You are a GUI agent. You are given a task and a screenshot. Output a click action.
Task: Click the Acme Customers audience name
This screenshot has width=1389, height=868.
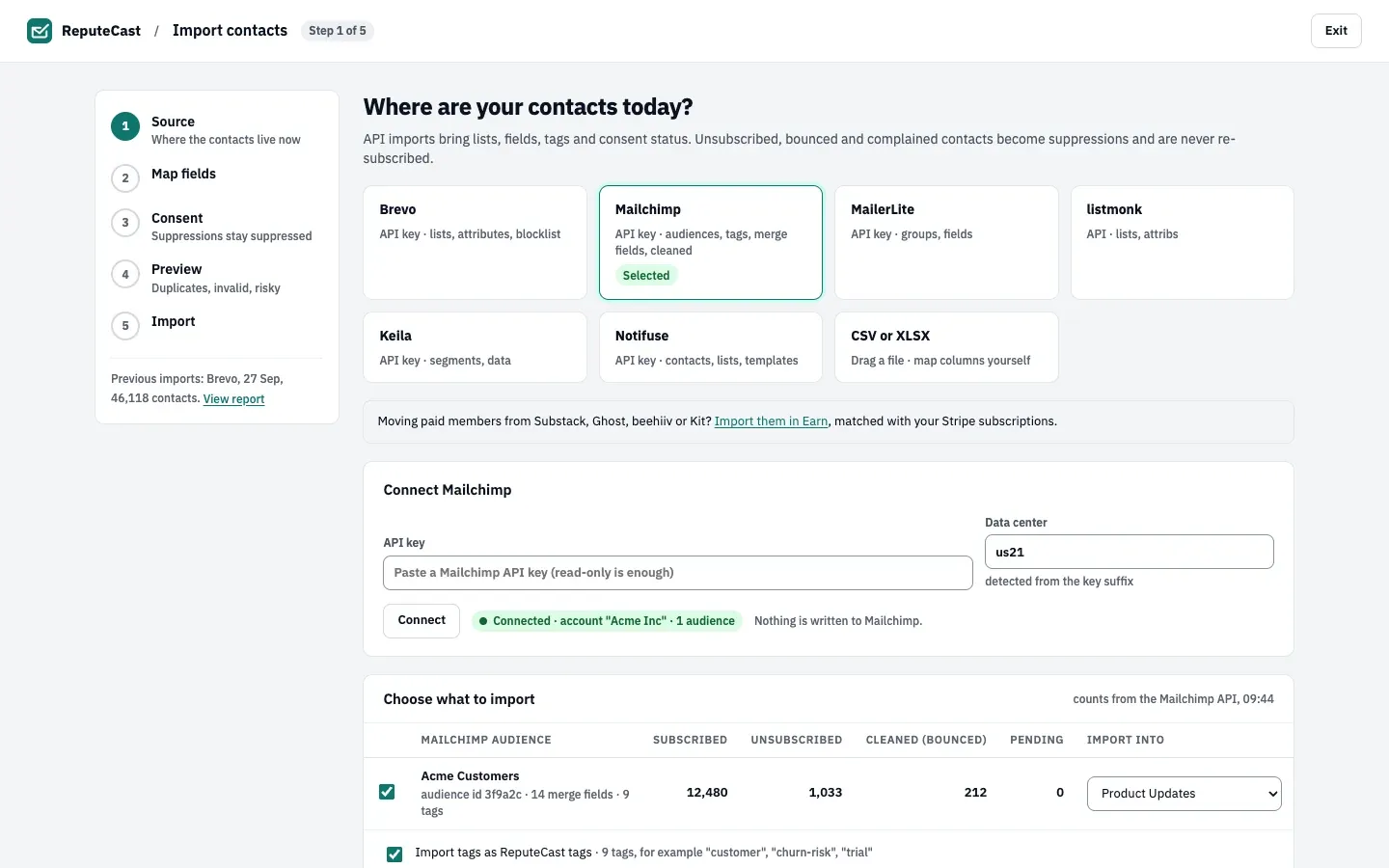[x=470, y=776]
